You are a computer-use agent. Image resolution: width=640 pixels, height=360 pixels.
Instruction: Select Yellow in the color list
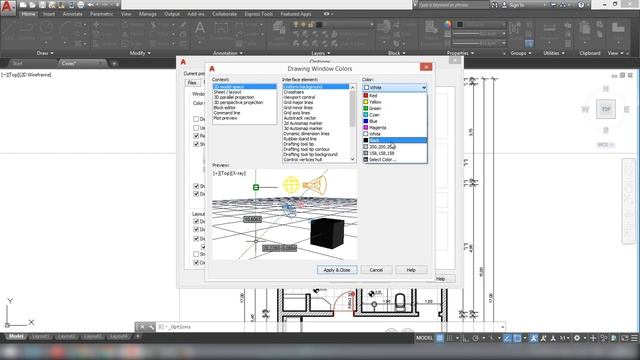click(x=395, y=102)
